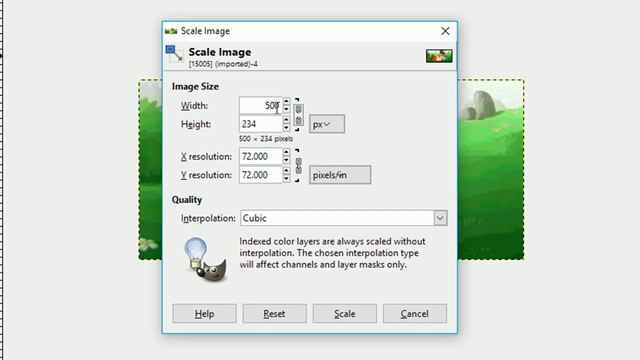Expand the Interpolation dropdown arrow
Image resolution: width=640 pixels, height=360 pixels.
point(440,218)
